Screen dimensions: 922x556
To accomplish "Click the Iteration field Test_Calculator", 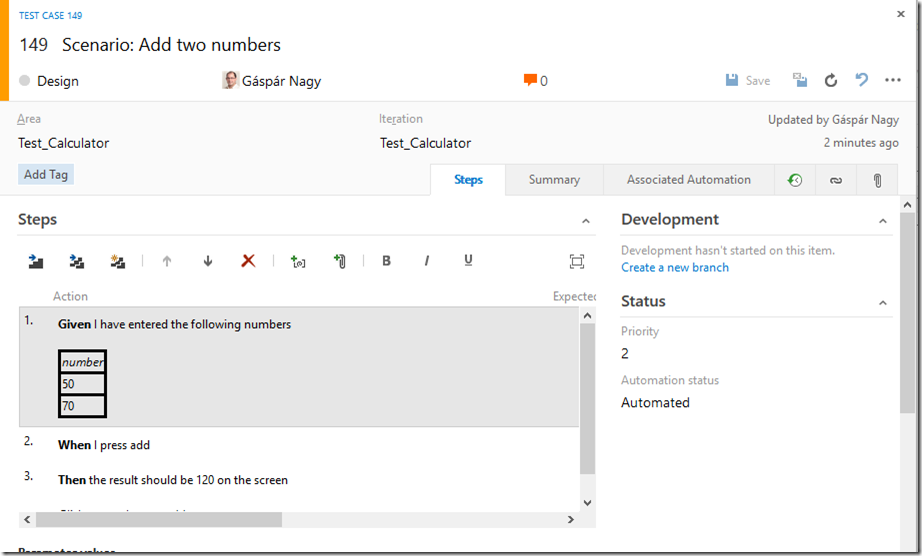I will [x=425, y=143].
